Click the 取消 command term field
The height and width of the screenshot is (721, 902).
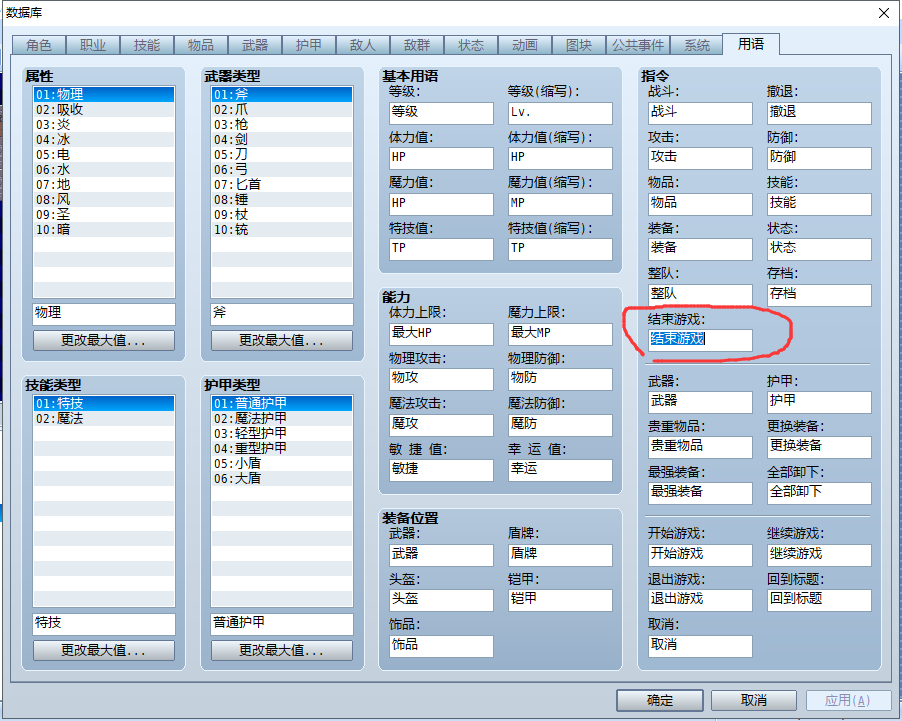pyautogui.click(x=700, y=646)
